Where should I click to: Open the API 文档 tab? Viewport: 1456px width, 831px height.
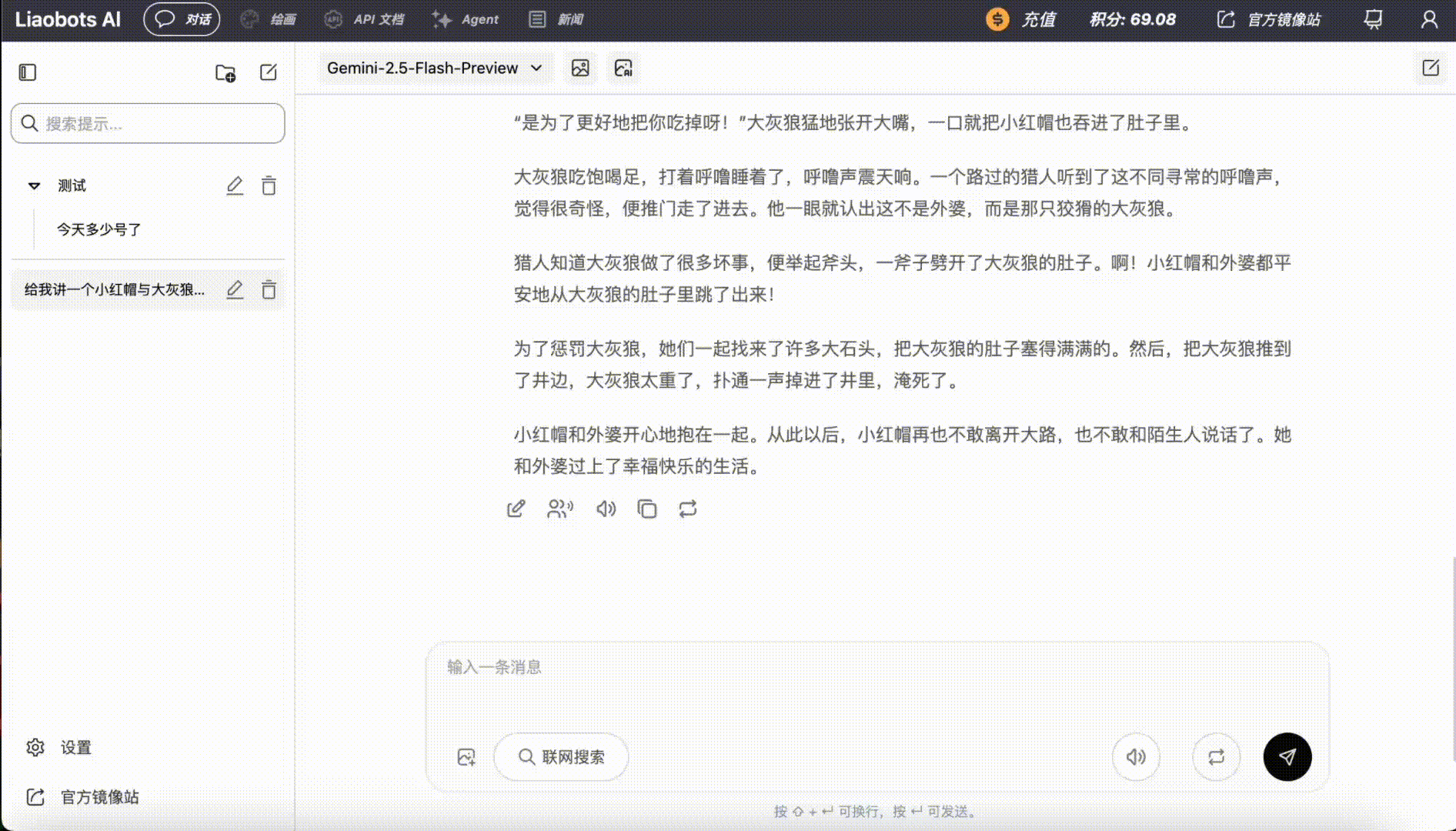point(364,19)
